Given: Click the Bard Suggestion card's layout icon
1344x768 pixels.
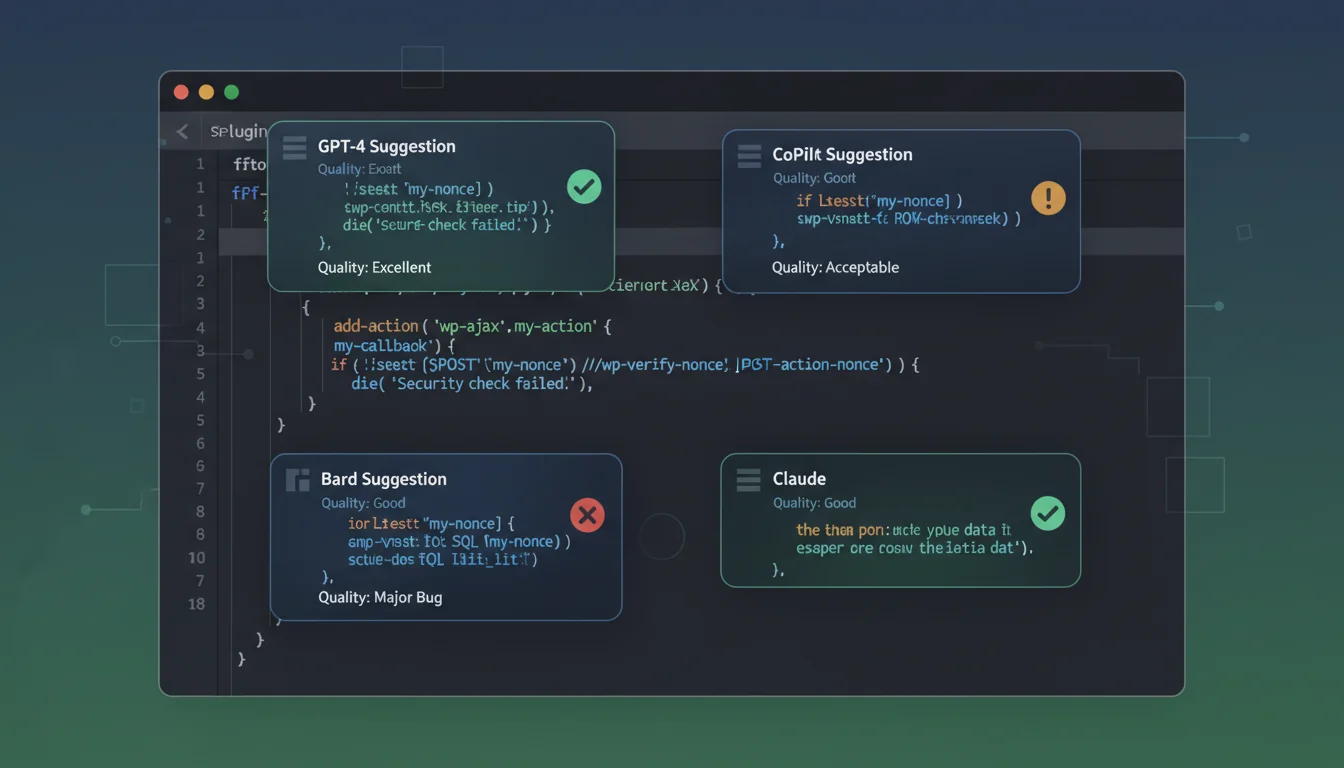Looking at the screenshot, I should coord(298,480).
